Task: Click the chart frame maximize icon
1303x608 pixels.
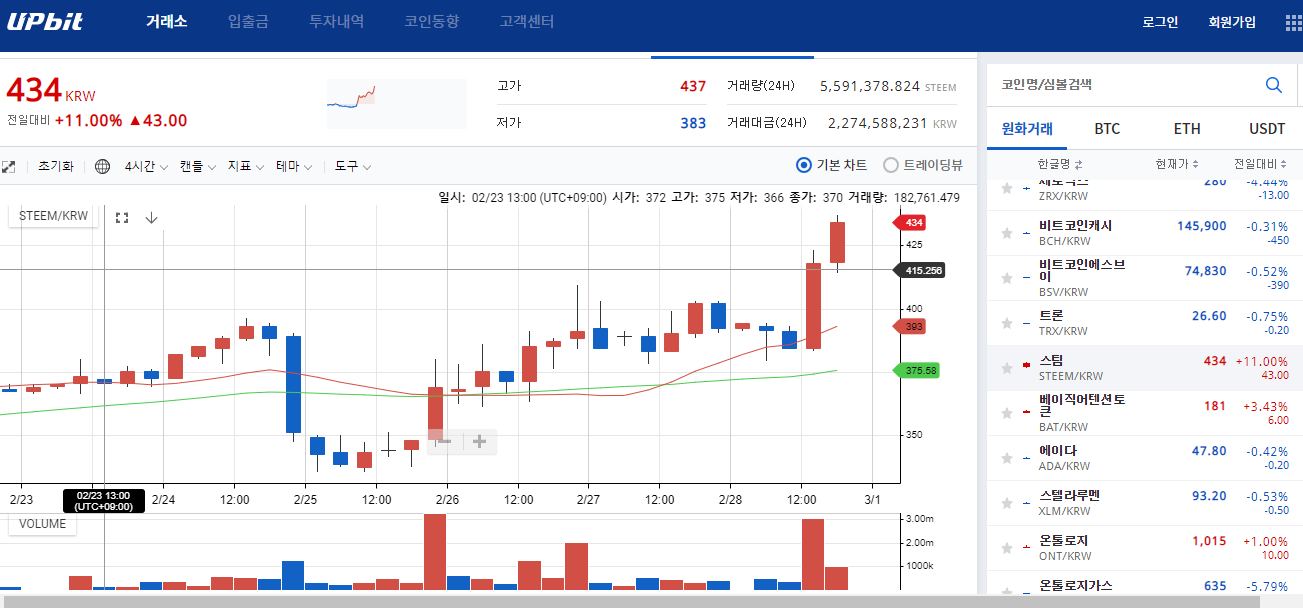Action: point(122,217)
